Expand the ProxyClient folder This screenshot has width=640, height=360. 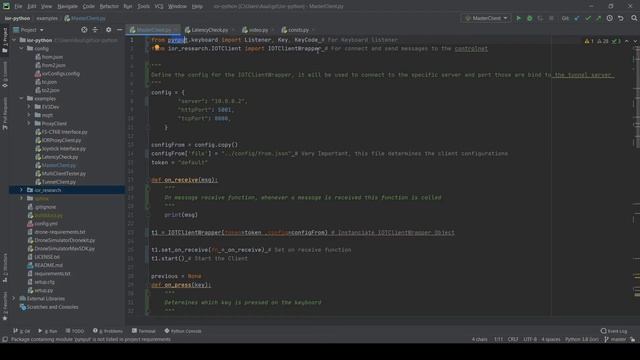point(29,124)
